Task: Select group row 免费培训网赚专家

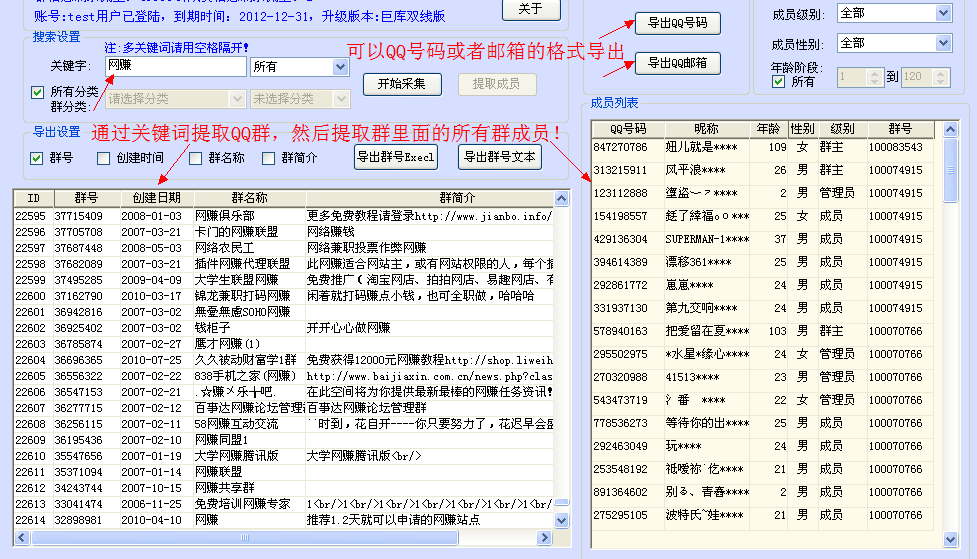Action: point(284,504)
